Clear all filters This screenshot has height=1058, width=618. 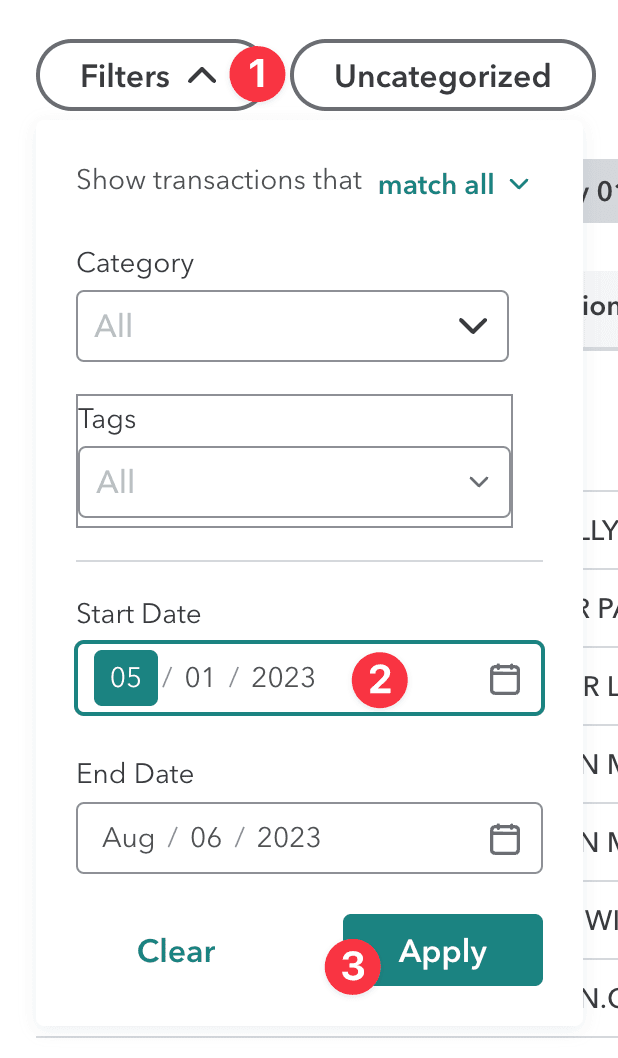tap(176, 951)
